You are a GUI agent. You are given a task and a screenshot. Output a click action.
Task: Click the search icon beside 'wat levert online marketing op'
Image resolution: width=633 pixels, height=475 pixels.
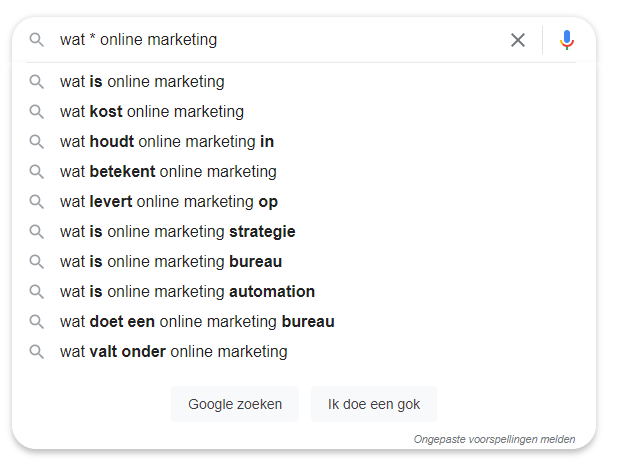37,202
